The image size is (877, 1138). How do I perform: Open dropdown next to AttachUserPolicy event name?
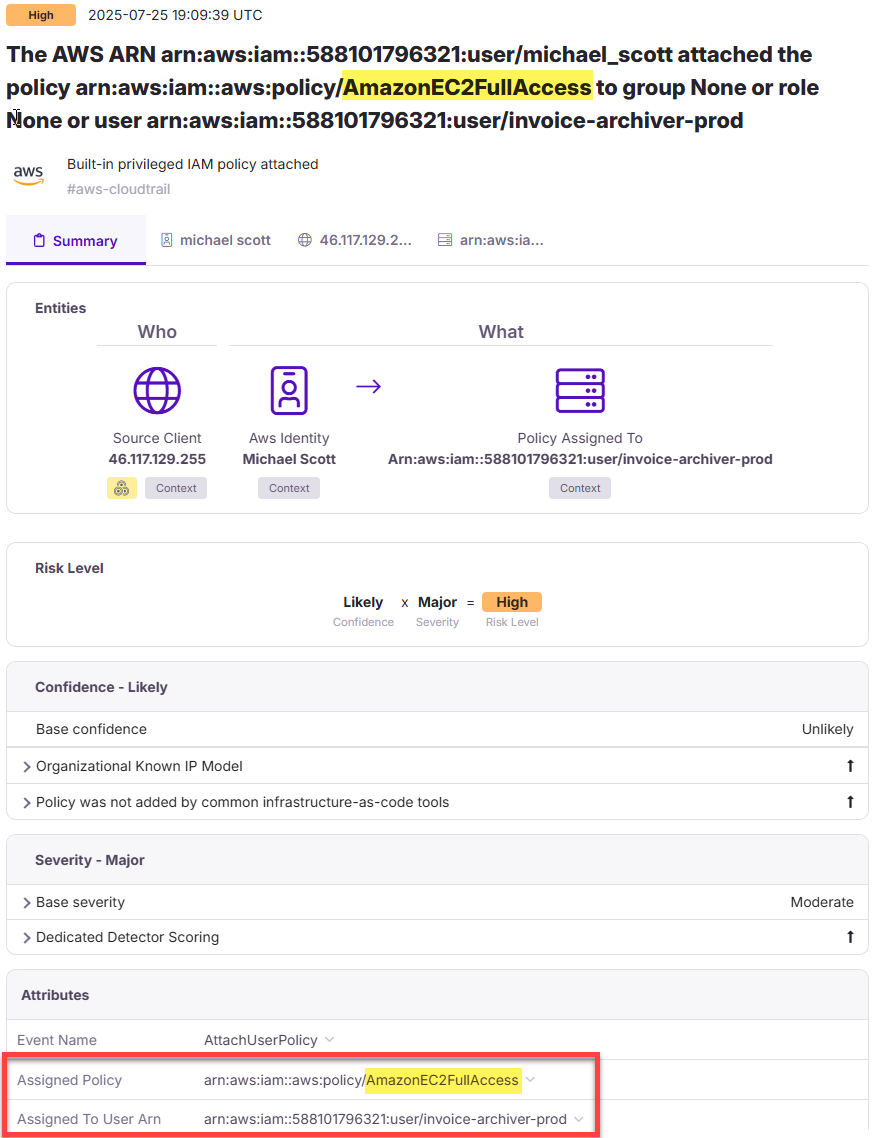[330, 1040]
